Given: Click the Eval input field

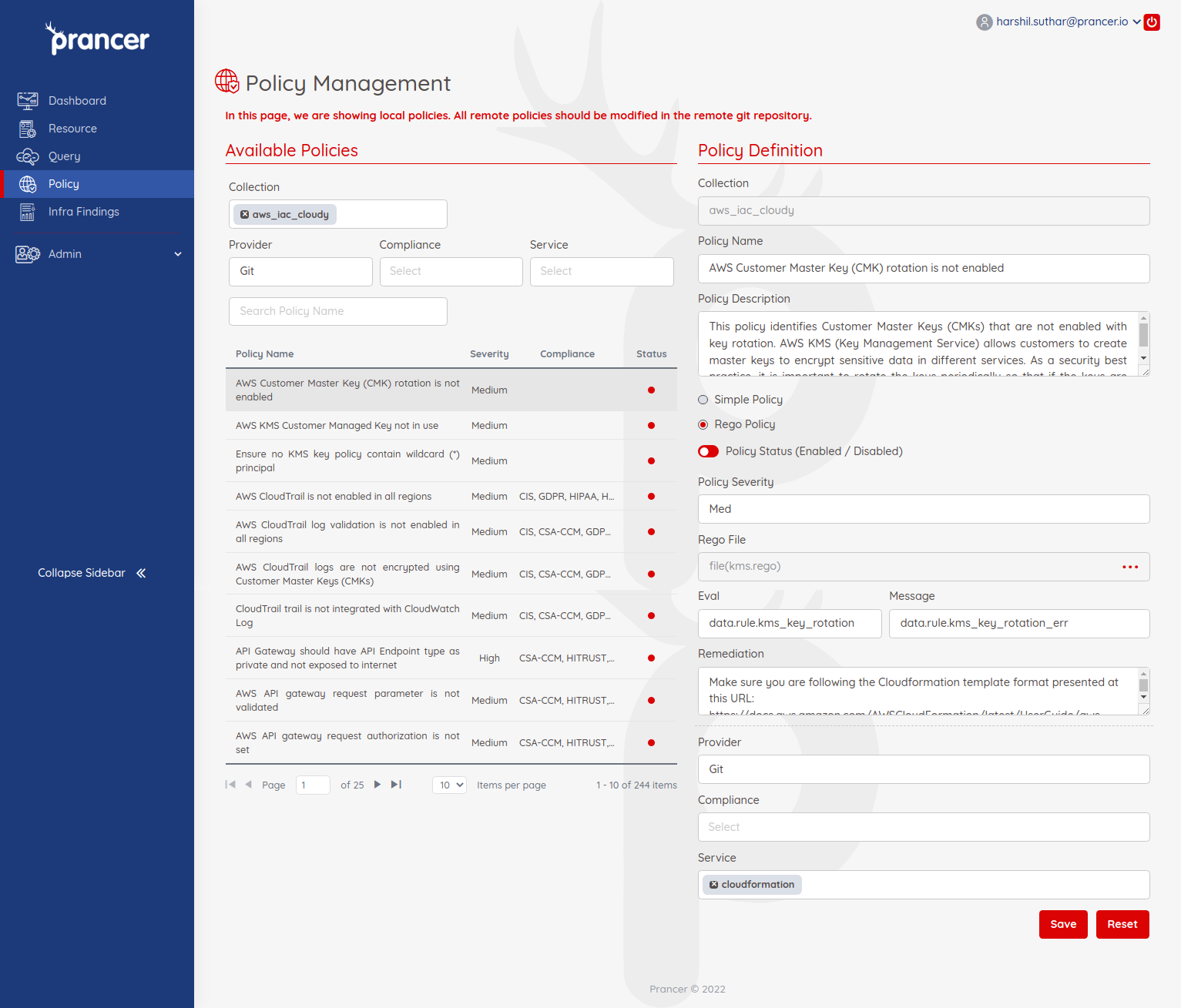Looking at the screenshot, I should tap(790, 624).
